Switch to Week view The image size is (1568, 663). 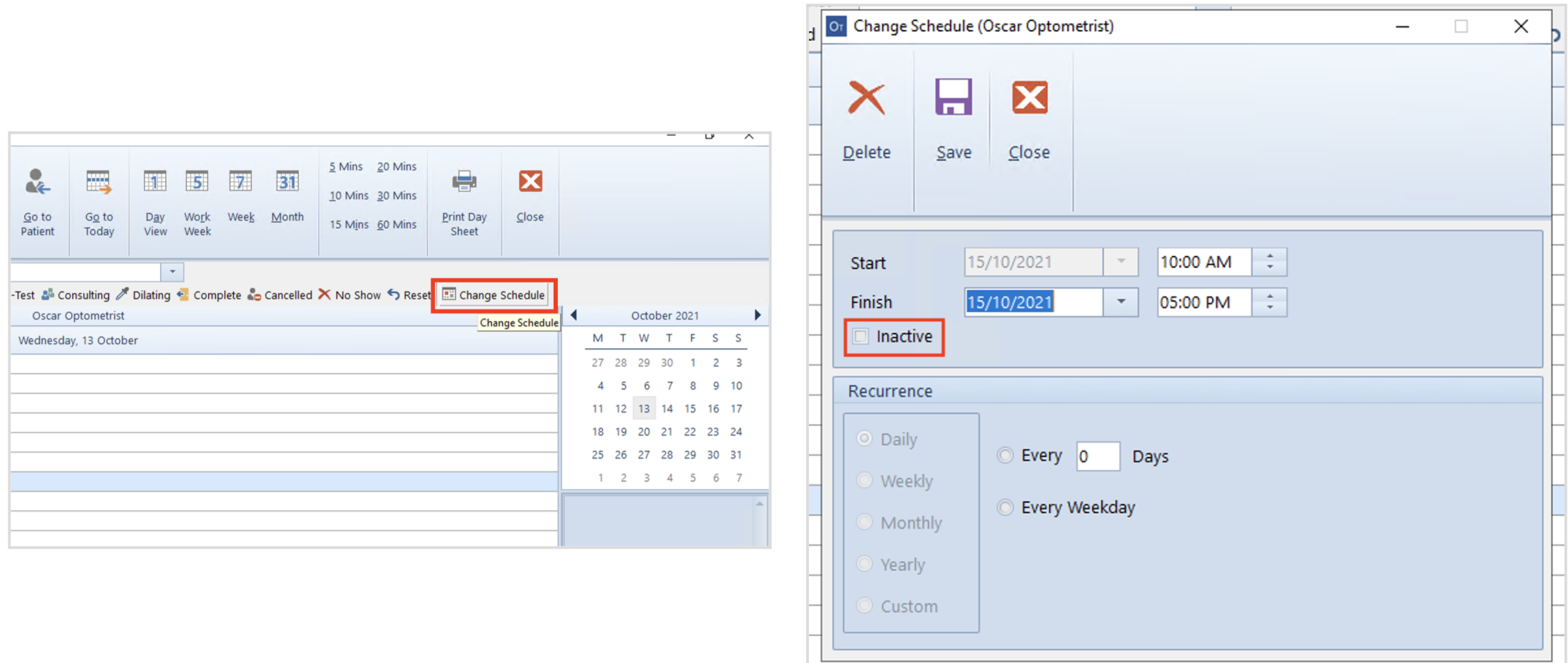241,196
